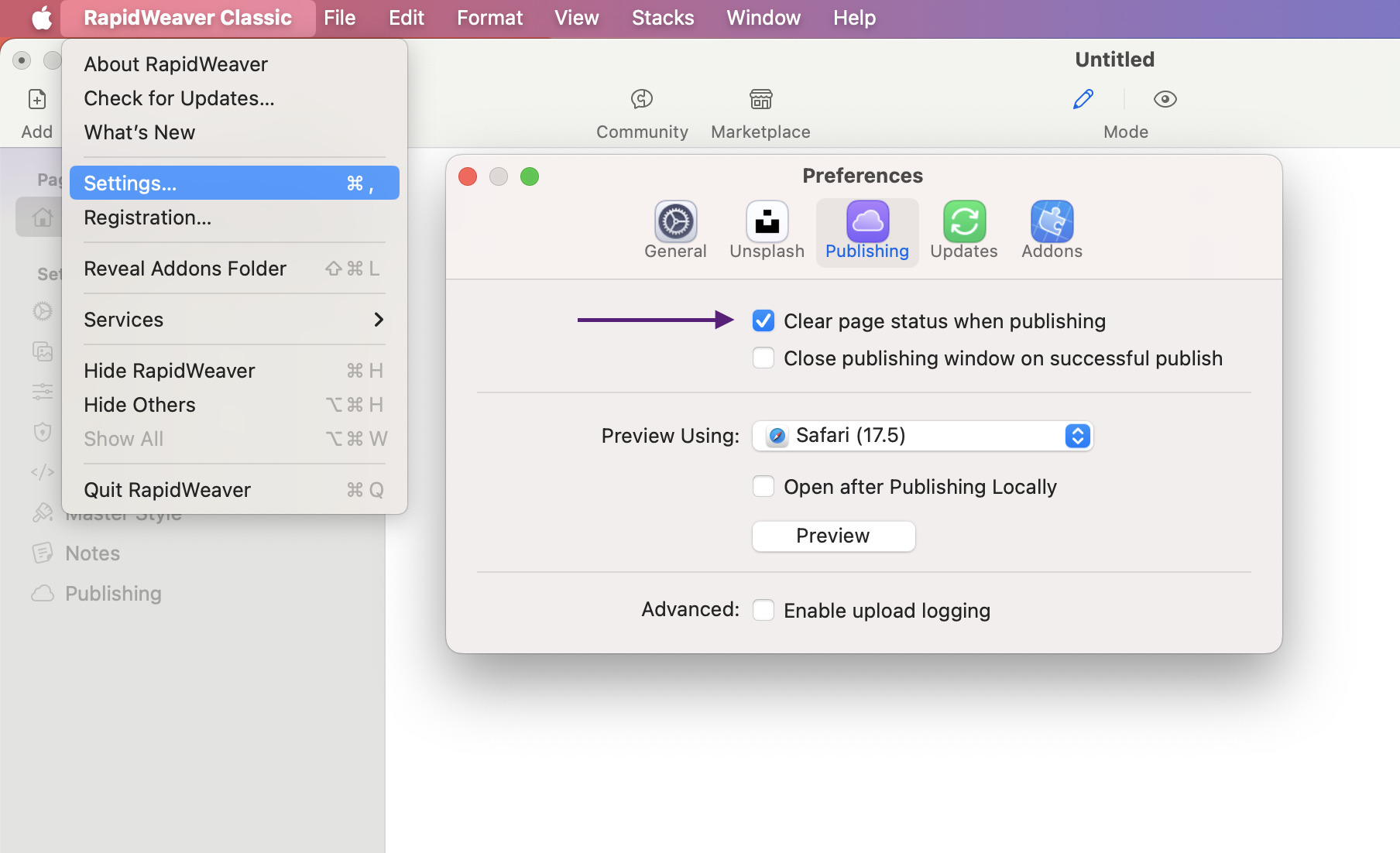
Task: Select Quit RapidWeaver menu item
Action: [x=234, y=490]
